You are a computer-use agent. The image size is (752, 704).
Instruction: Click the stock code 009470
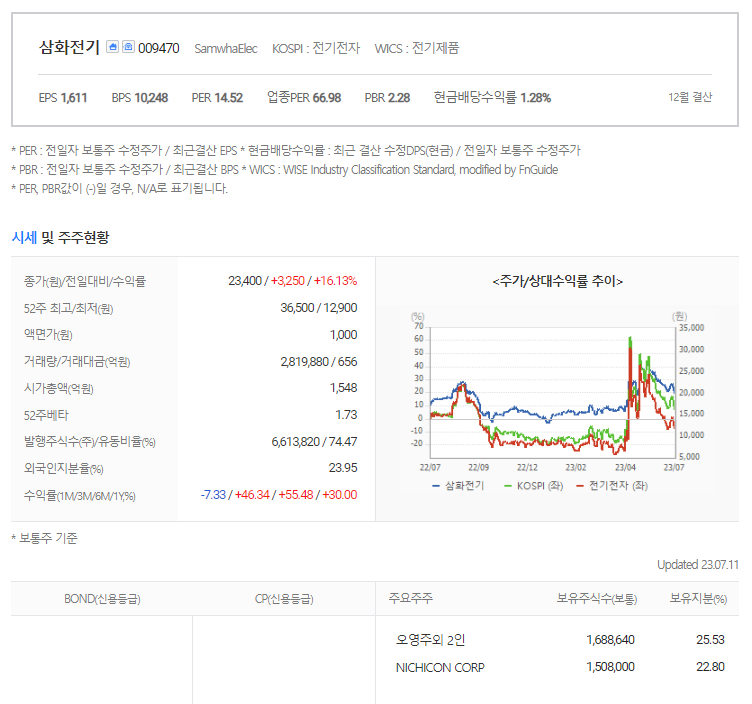tap(158, 48)
